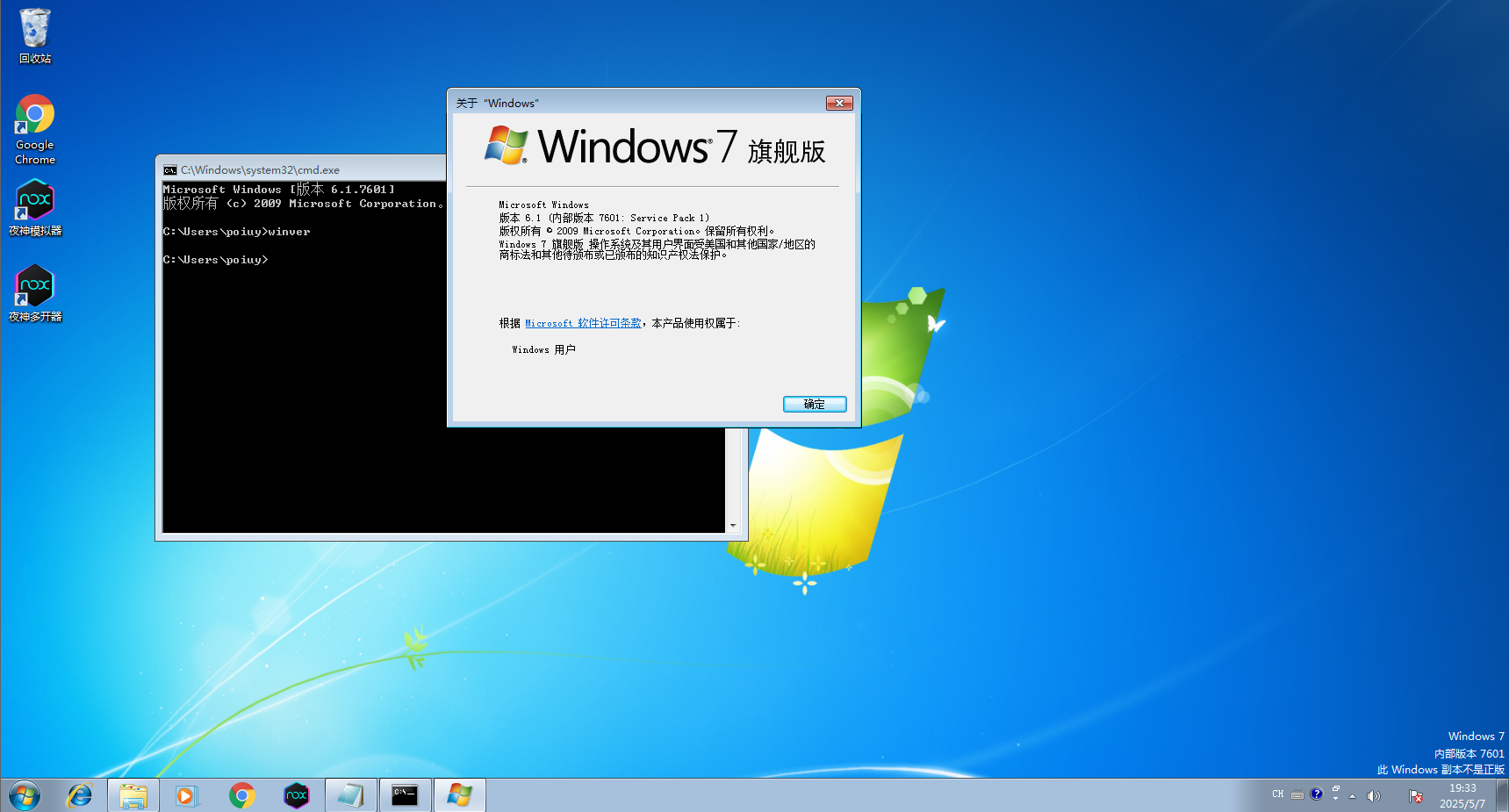Click the cmd title bar C:\Windows\system32\cmd.exe

261,170
